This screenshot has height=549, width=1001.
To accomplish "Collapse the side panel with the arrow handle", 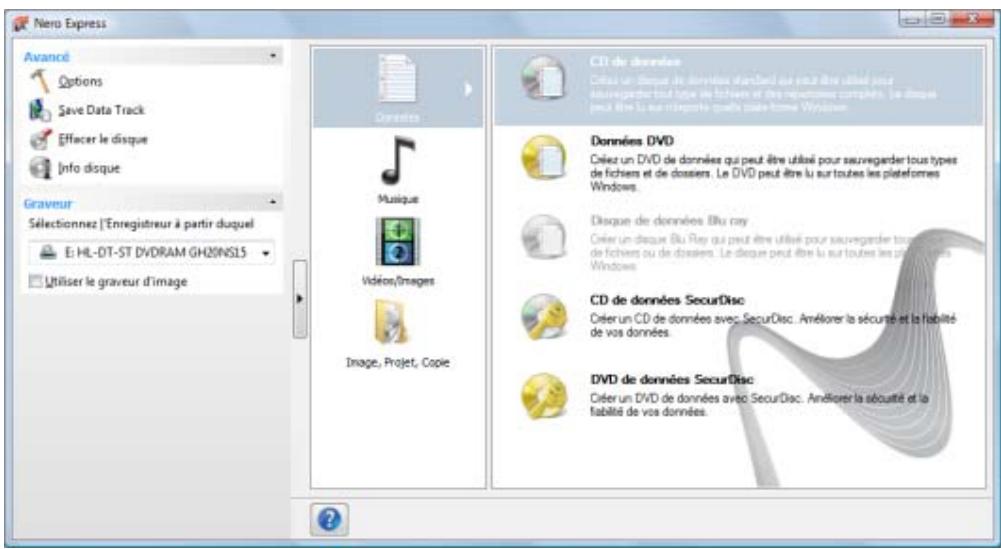I will (299, 299).
